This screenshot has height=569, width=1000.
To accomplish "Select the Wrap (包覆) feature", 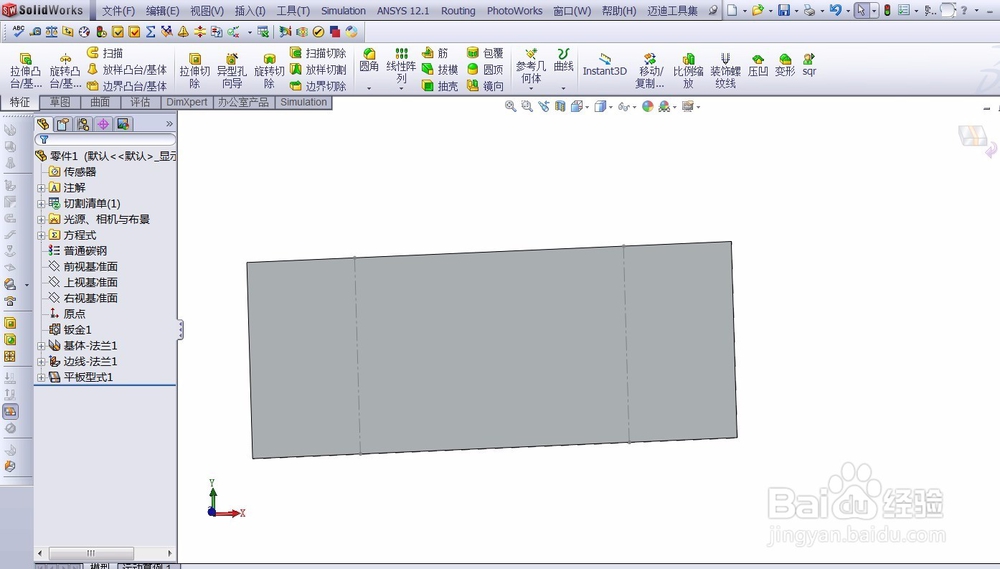I will coord(485,53).
